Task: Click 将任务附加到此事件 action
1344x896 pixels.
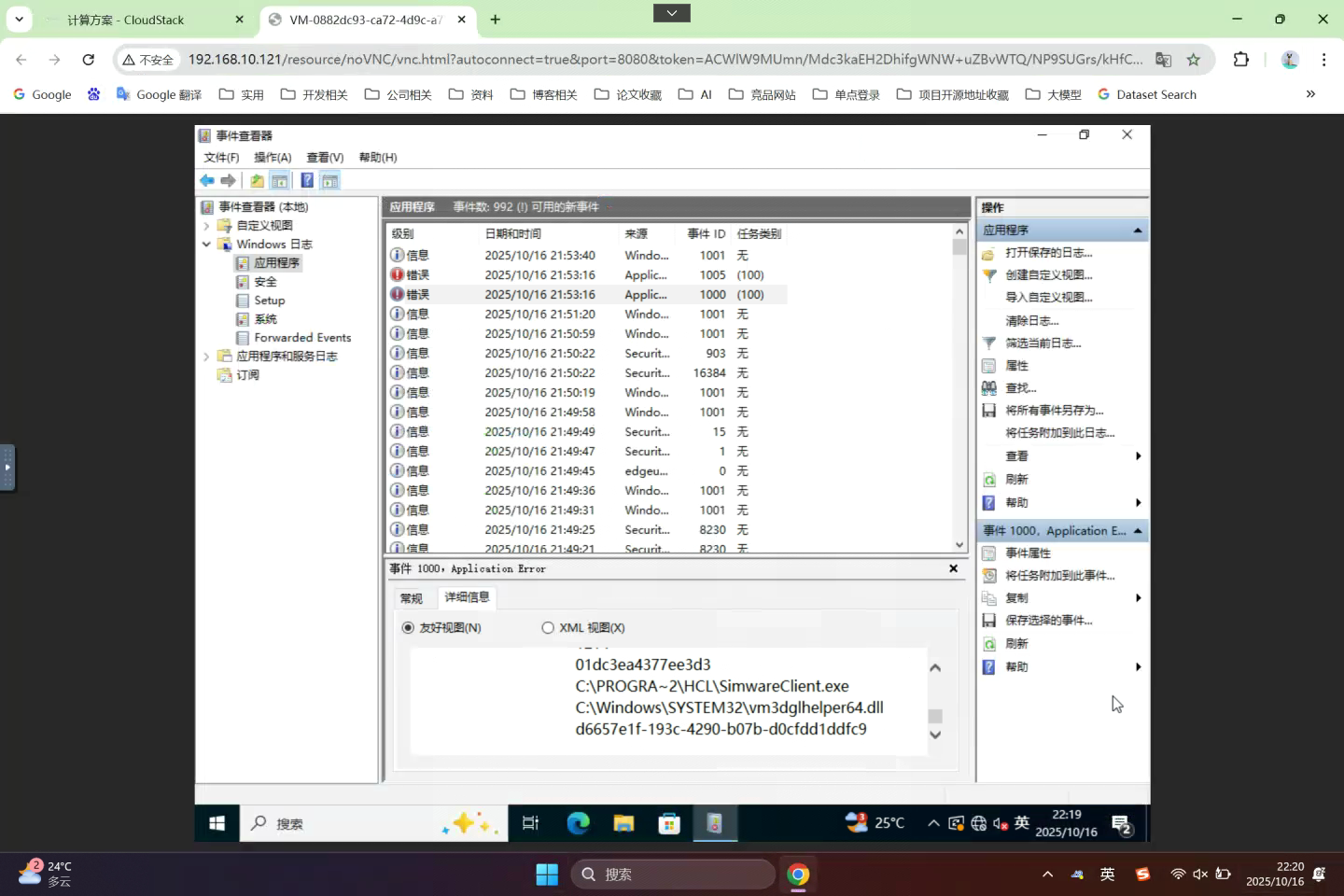Action: coord(1059,576)
